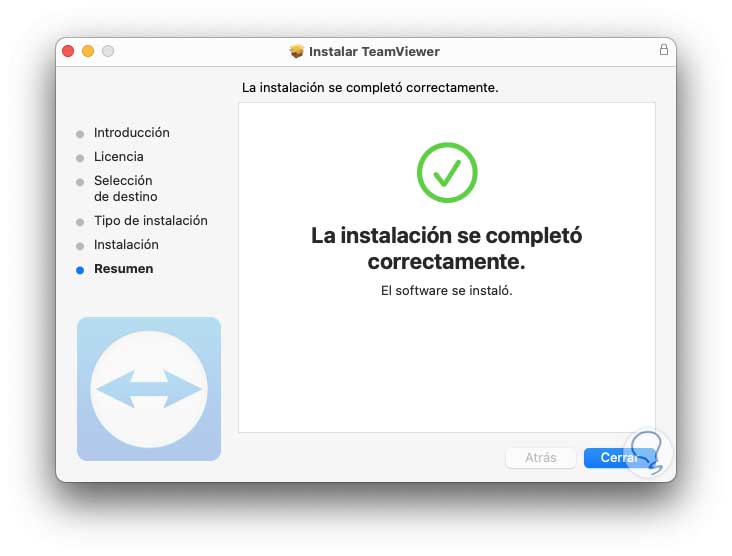This screenshot has width=732, height=556.
Task: Click the package icon beside Instalar TeamViewer
Action: (x=296, y=51)
